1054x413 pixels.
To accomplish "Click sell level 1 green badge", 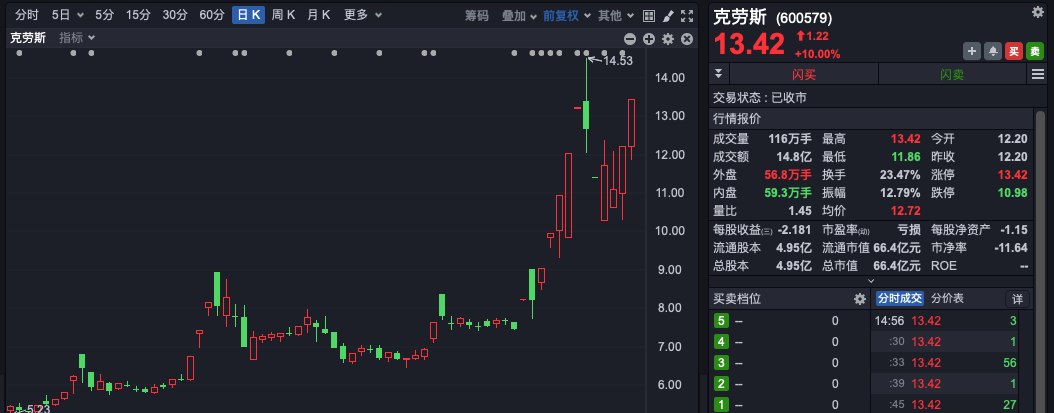I will [721, 405].
